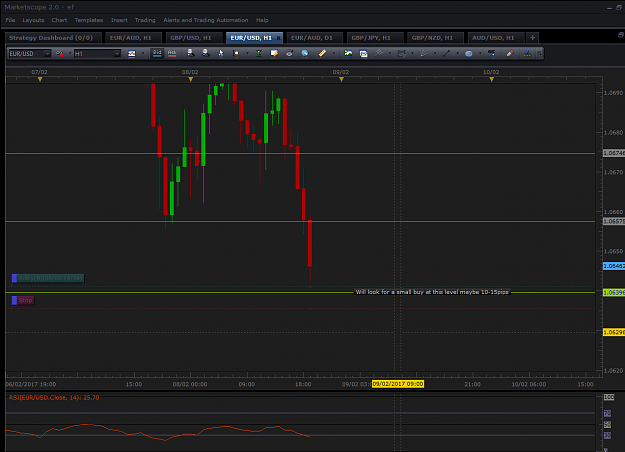Switch to GBP/NZD, H1 tab

pos(435,37)
